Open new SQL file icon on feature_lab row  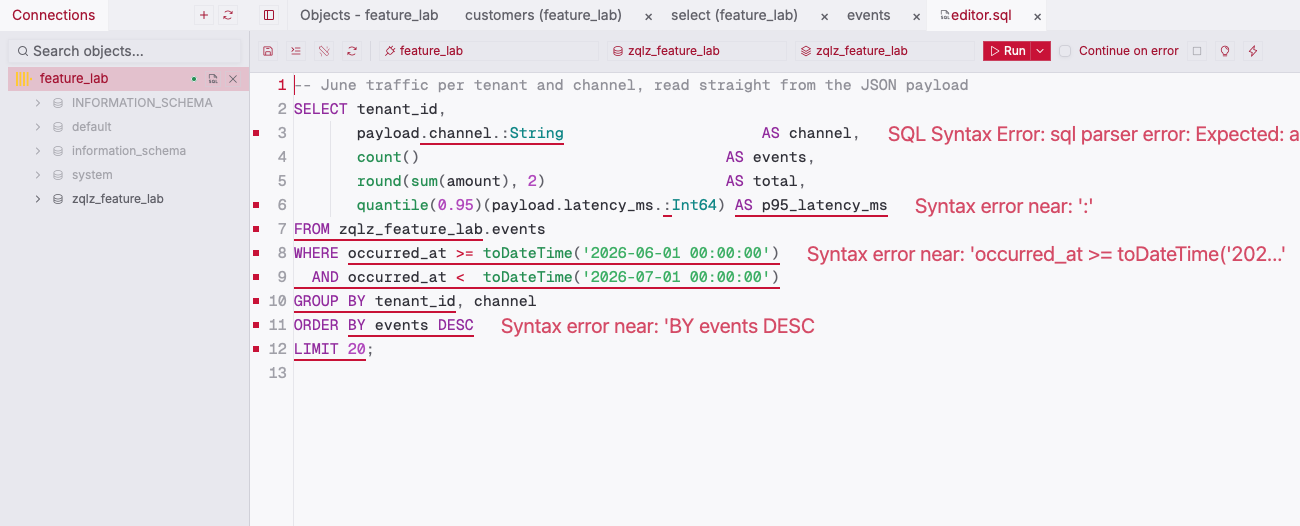[x=213, y=79]
